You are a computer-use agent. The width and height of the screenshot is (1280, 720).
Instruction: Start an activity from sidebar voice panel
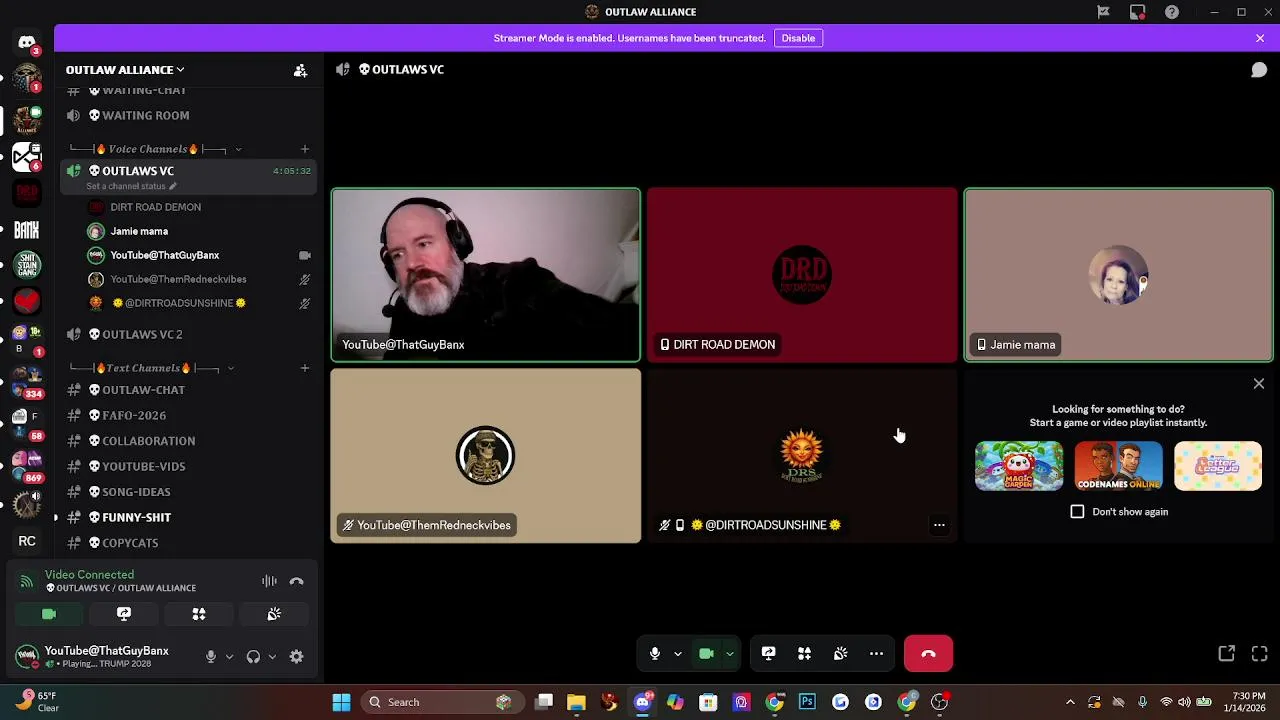pyautogui.click(x=199, y=614)
